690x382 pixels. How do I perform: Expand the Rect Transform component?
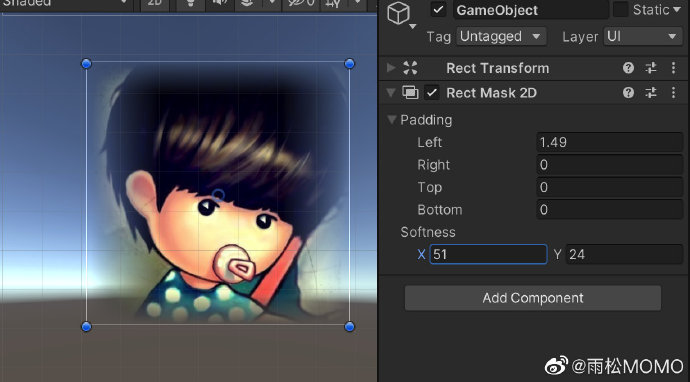coord(391,68)
